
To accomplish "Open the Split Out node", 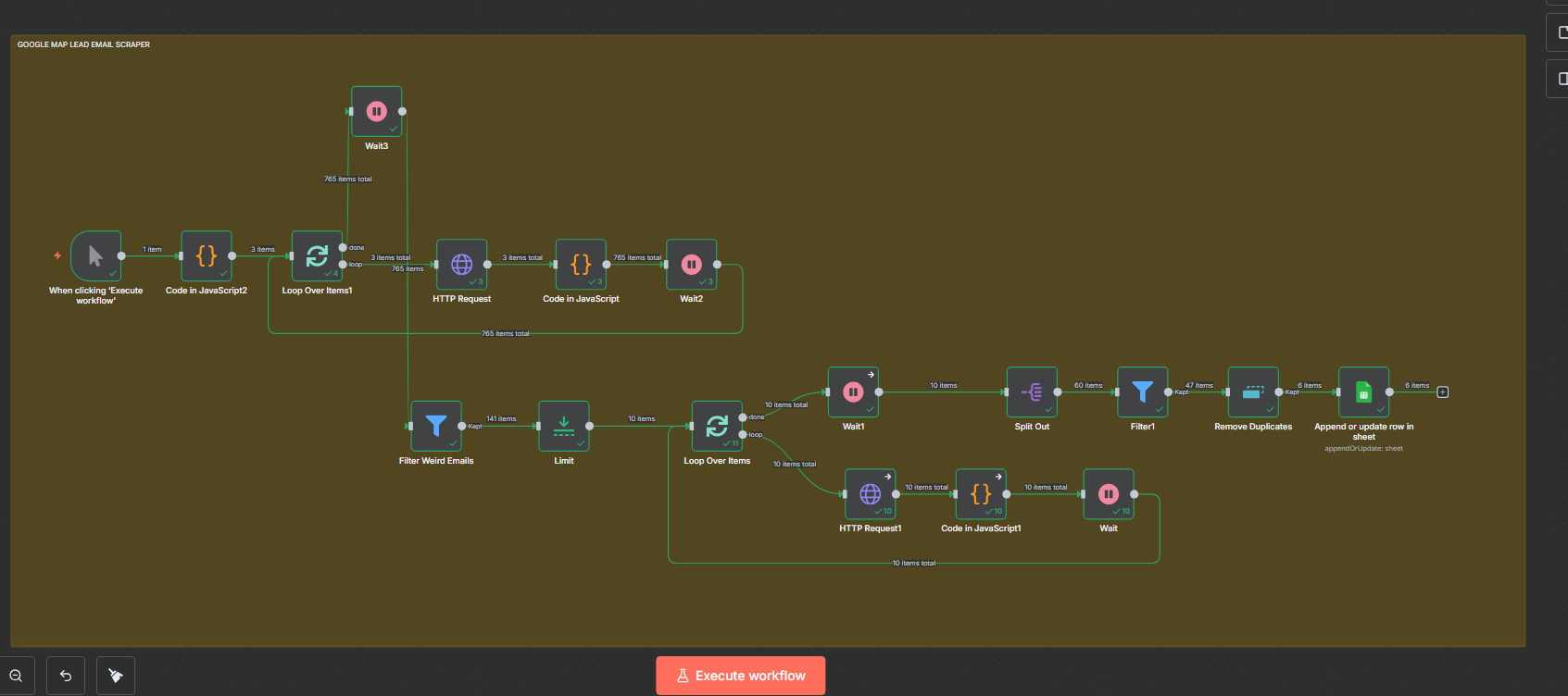I will coord(1032,392).
